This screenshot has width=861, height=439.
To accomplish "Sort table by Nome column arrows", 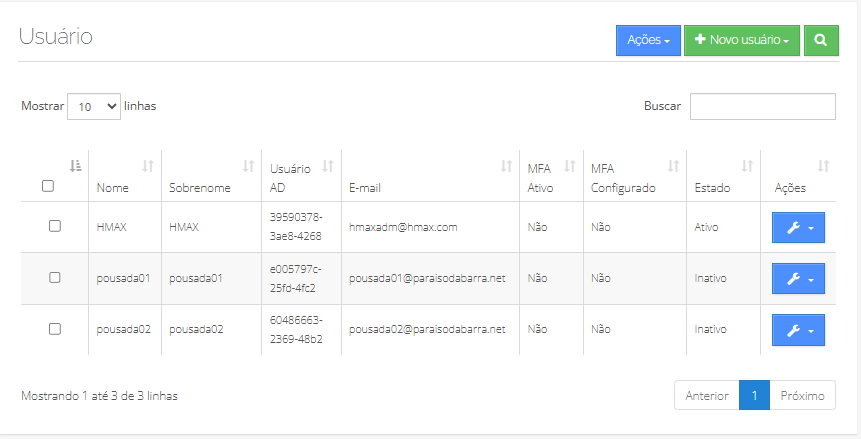I will tap(148, 166).
